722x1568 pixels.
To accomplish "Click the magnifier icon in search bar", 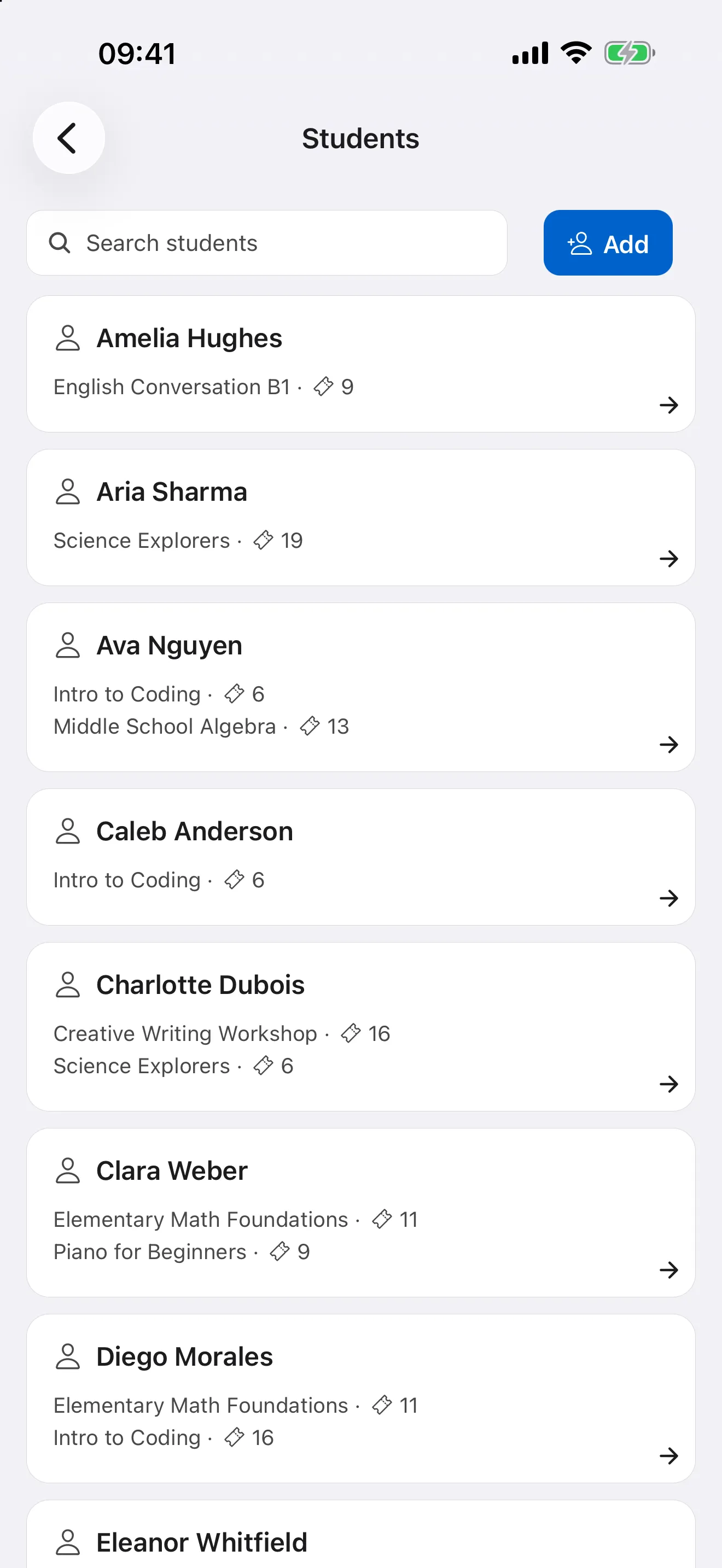I will 60,243.
